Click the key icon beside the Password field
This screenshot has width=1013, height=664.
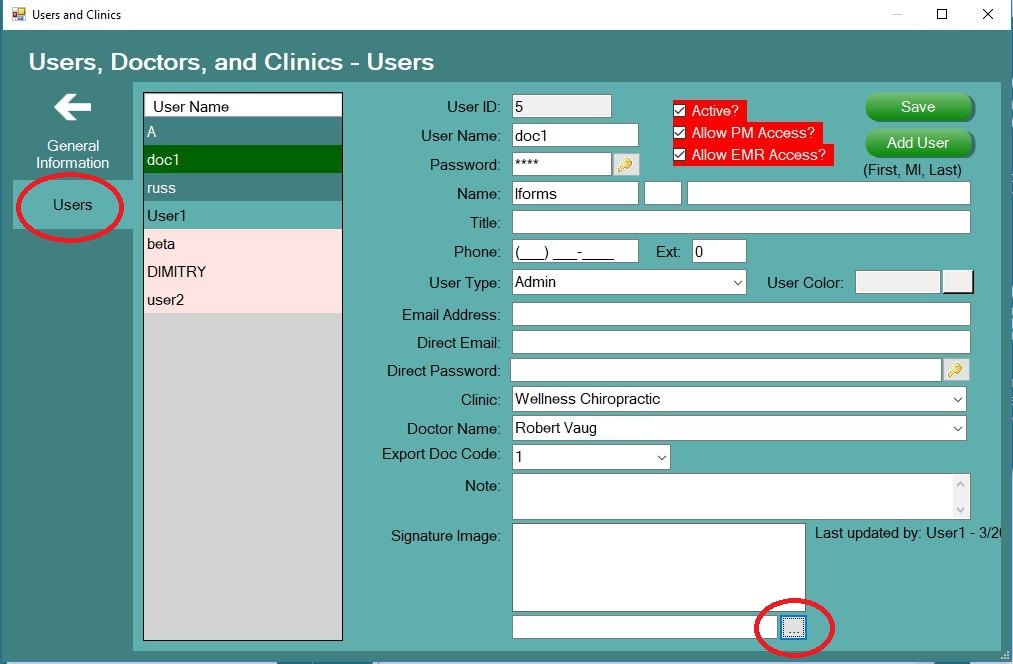coord(625,164)
